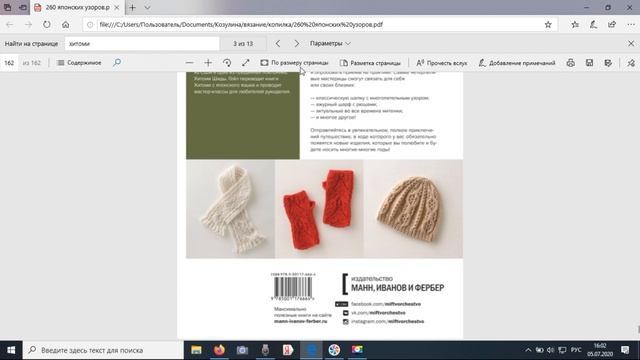The image size is (640, 360).
Task: Open the Windows Start menu
Action: pos(11,350)
